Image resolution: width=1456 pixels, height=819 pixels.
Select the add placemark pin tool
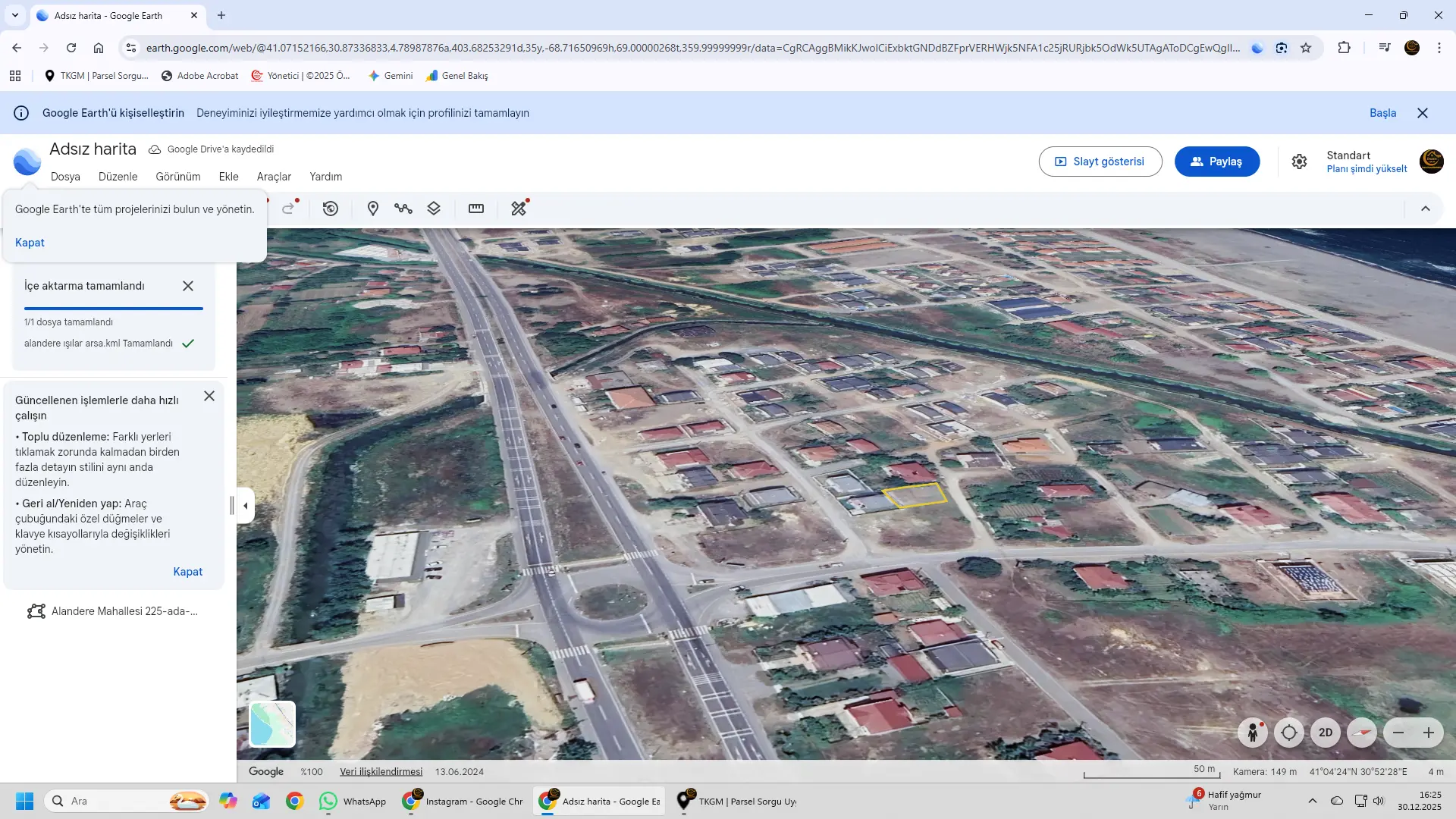[x=372, y=209]
